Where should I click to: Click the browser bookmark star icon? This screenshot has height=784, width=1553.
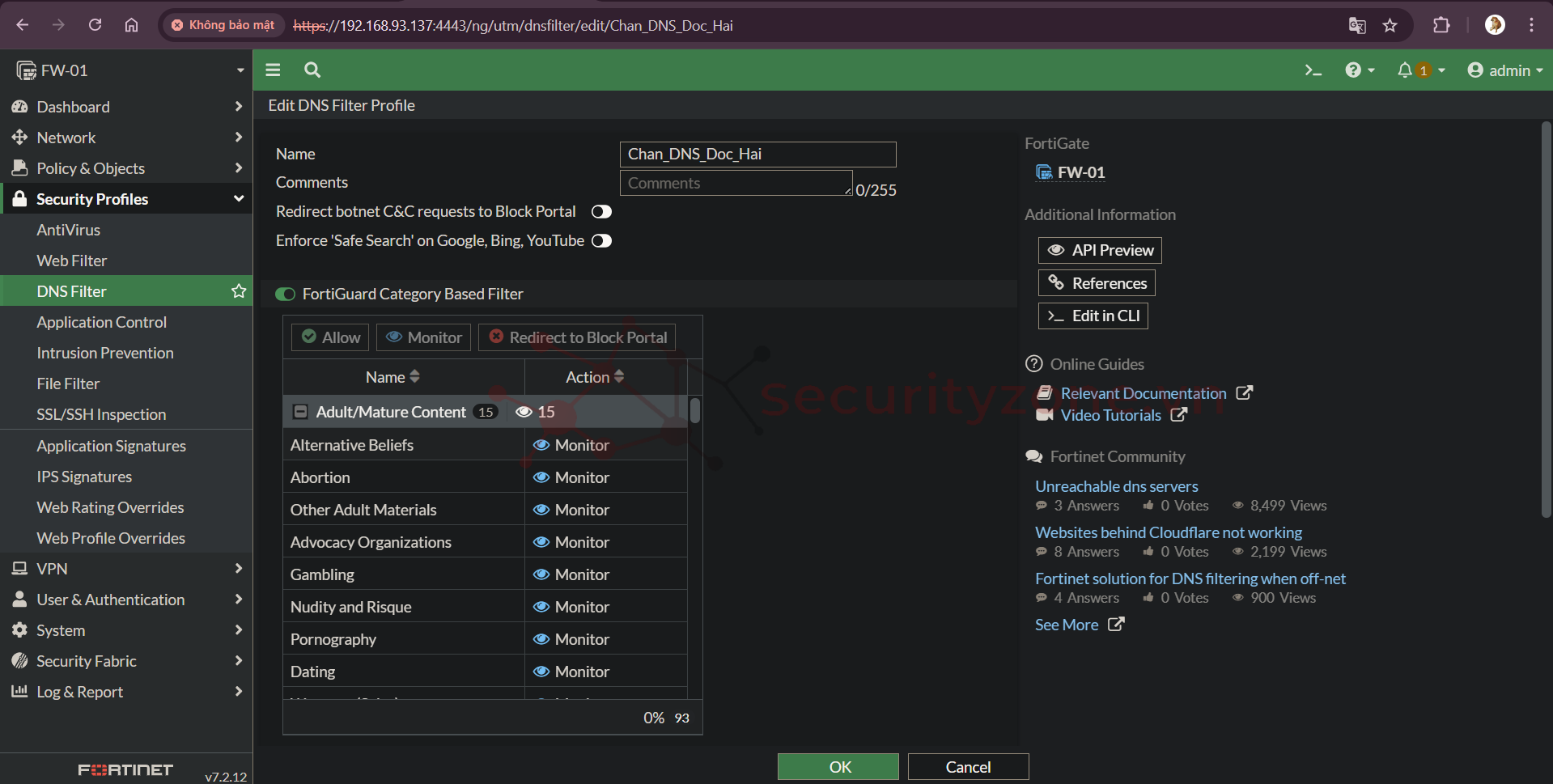[x=1390, y=25]
